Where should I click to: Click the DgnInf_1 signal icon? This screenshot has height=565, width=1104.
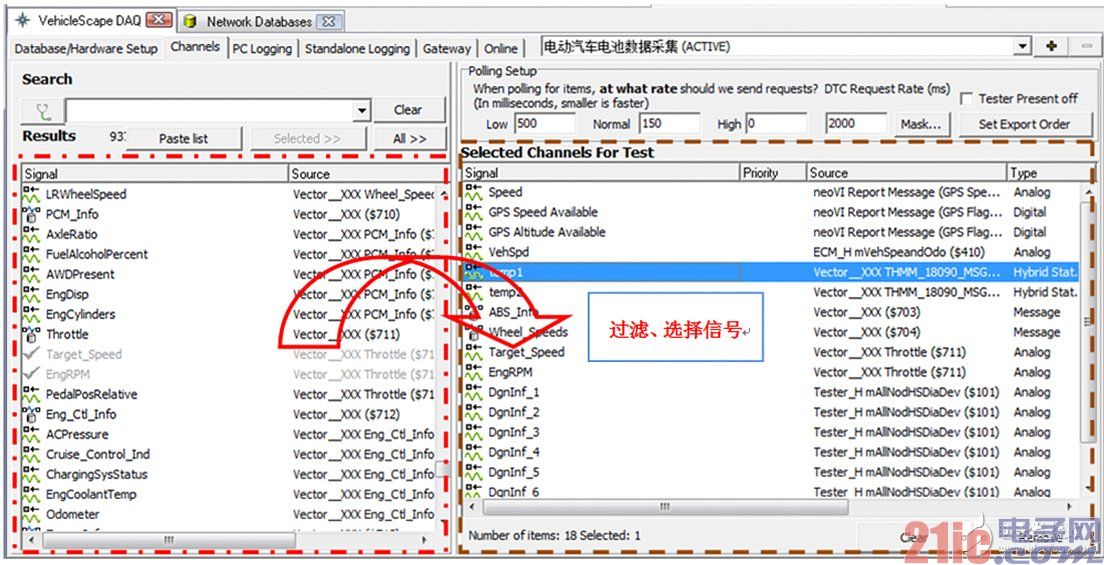point(474,392)
